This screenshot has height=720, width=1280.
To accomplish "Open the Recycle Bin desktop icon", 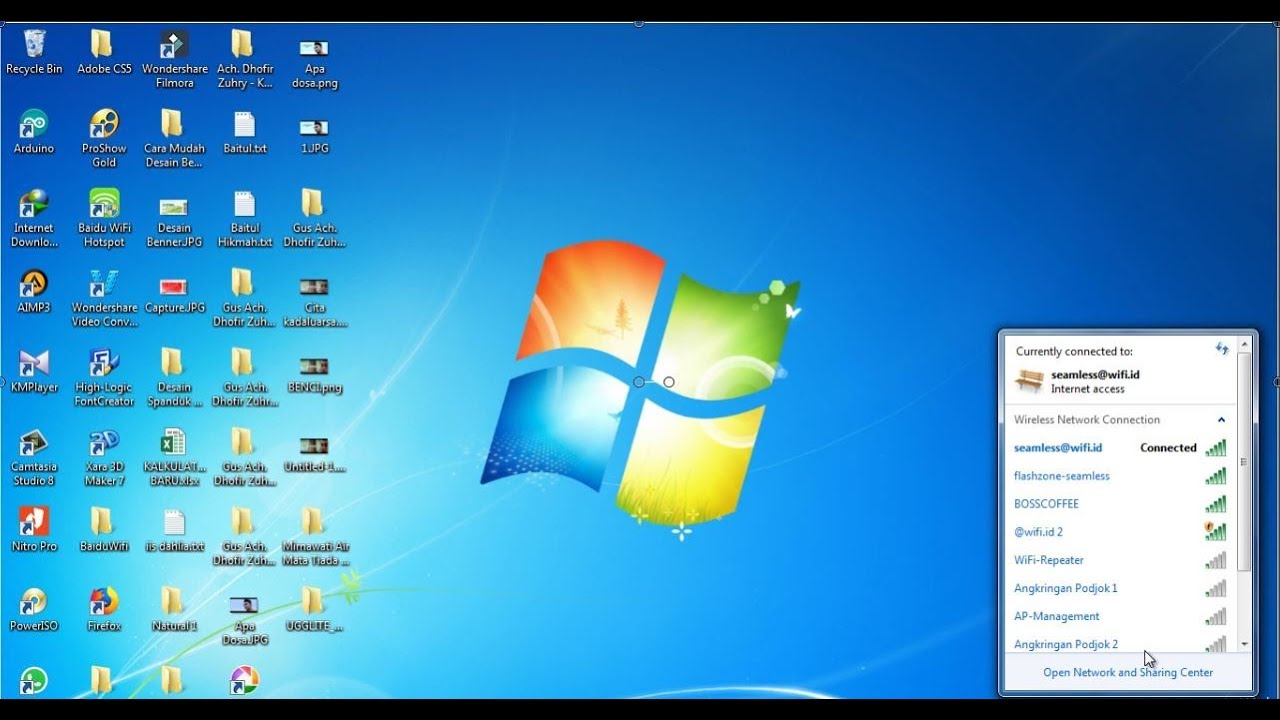I will point(34,53).
